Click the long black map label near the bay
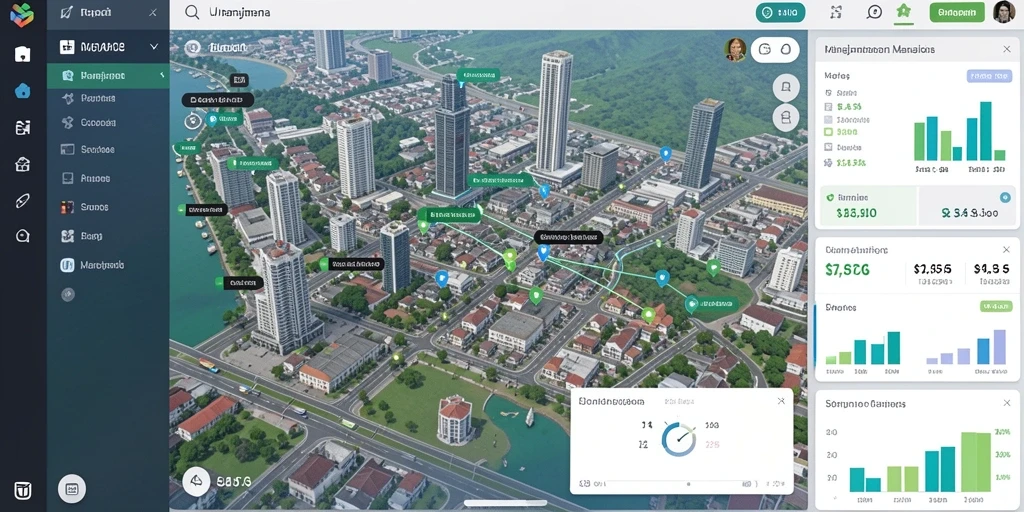Screen dimensions: 1024x512 click(x=217, y=100)
